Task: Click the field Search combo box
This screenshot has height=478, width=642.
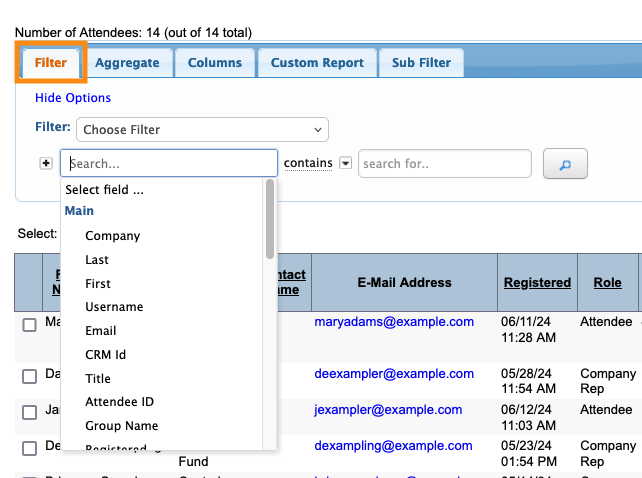Action: pos(168,163)
